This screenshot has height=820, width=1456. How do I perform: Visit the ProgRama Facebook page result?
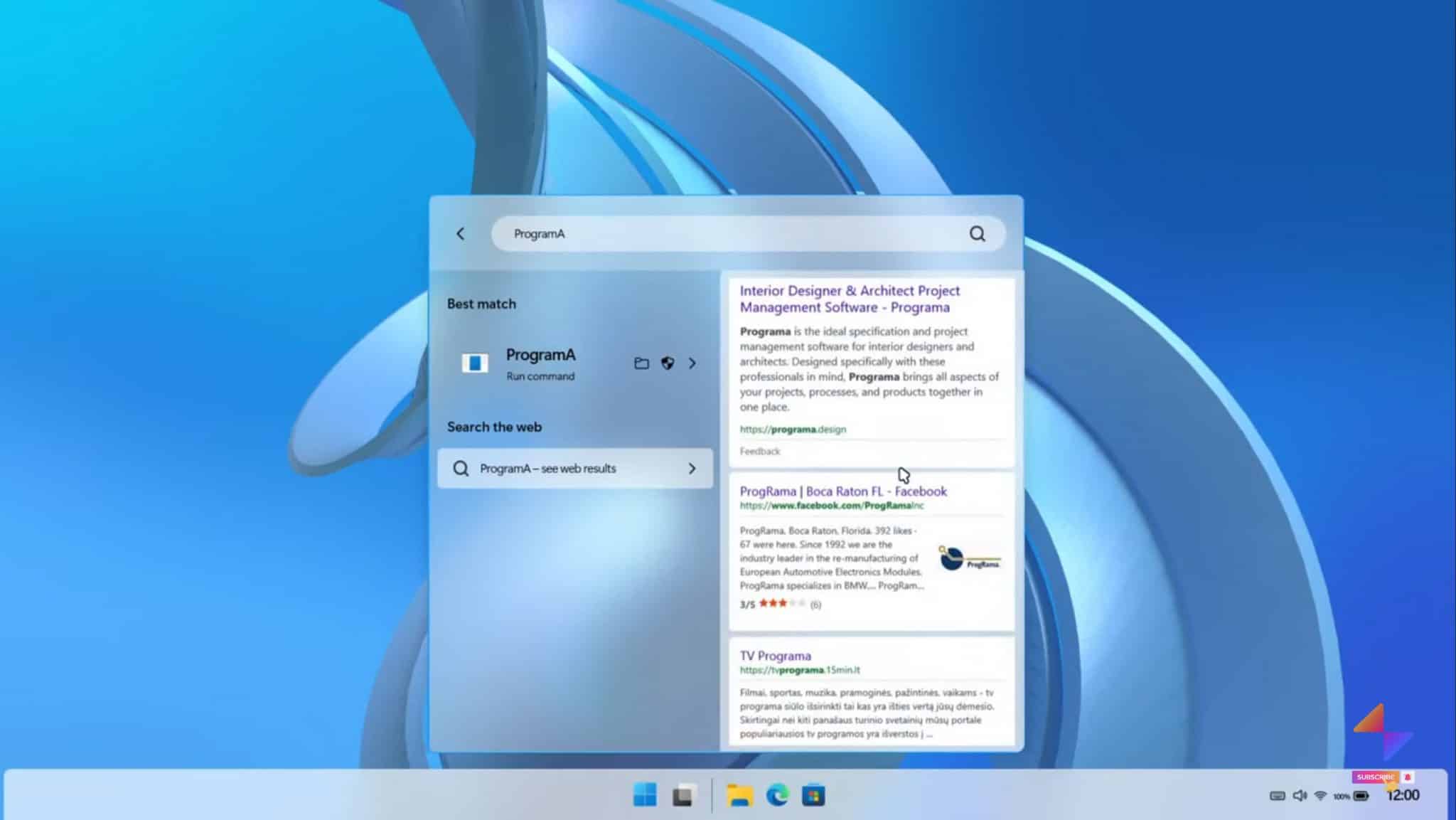click(843, 491)
